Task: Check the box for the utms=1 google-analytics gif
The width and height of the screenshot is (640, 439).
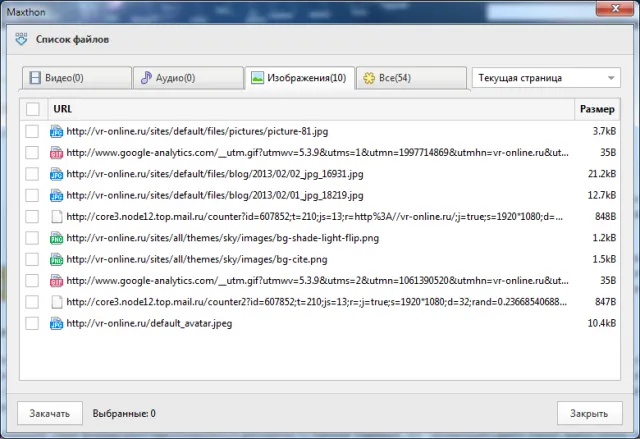Action: click(x=32, y=153)
